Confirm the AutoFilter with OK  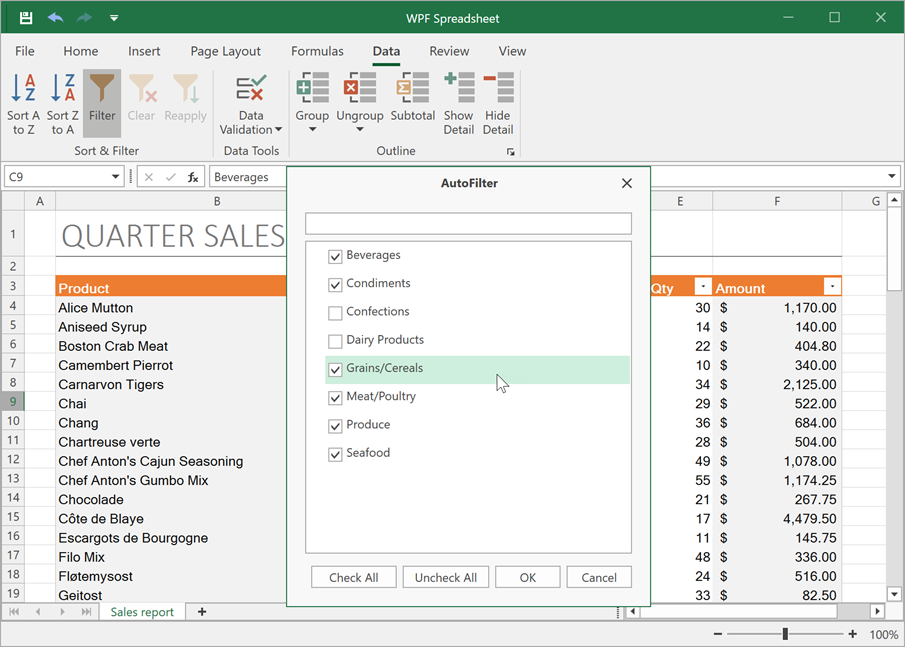point(527,576)
